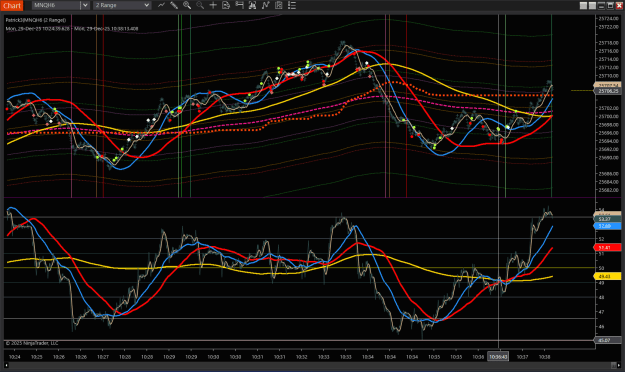
Task: Open the Data Series icon
Action: tap(252, 5)
